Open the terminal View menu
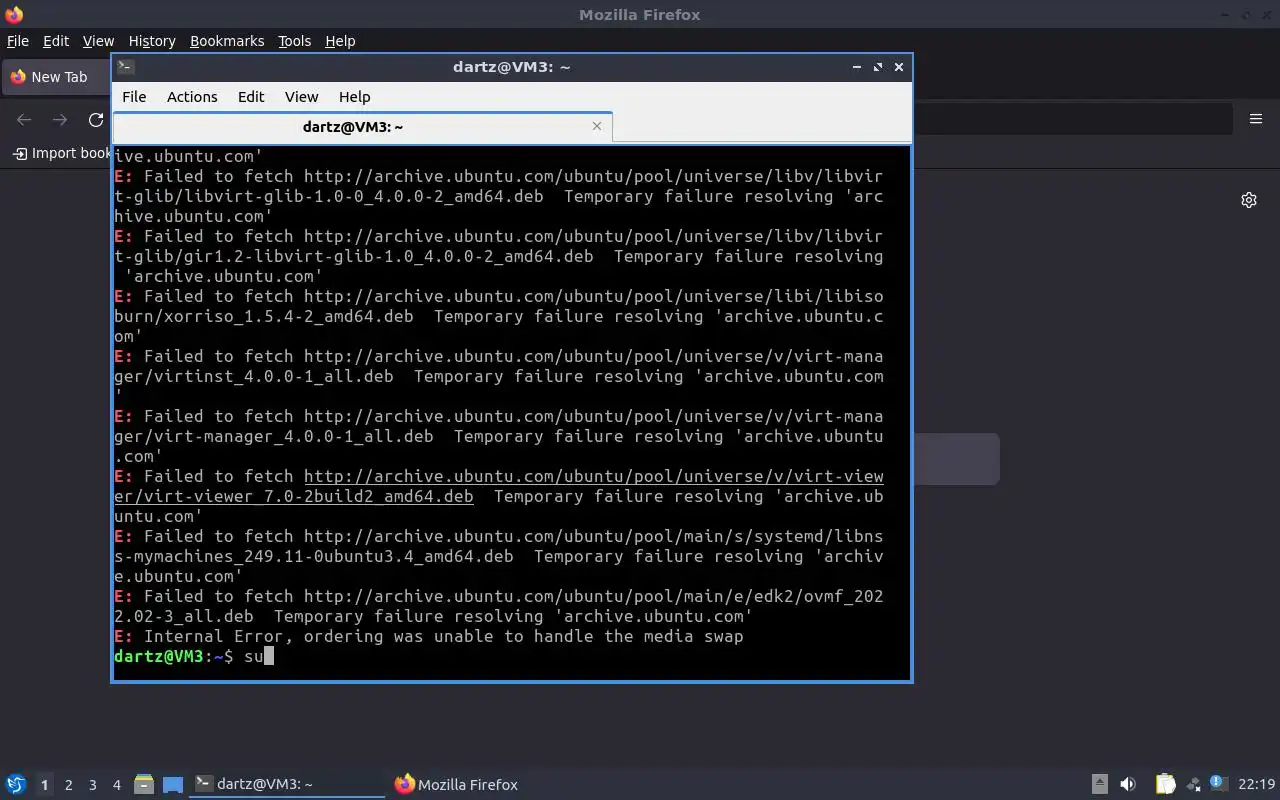Viewport: 1280px width, 800px height. pyautogui.click(x=301, y=97)
